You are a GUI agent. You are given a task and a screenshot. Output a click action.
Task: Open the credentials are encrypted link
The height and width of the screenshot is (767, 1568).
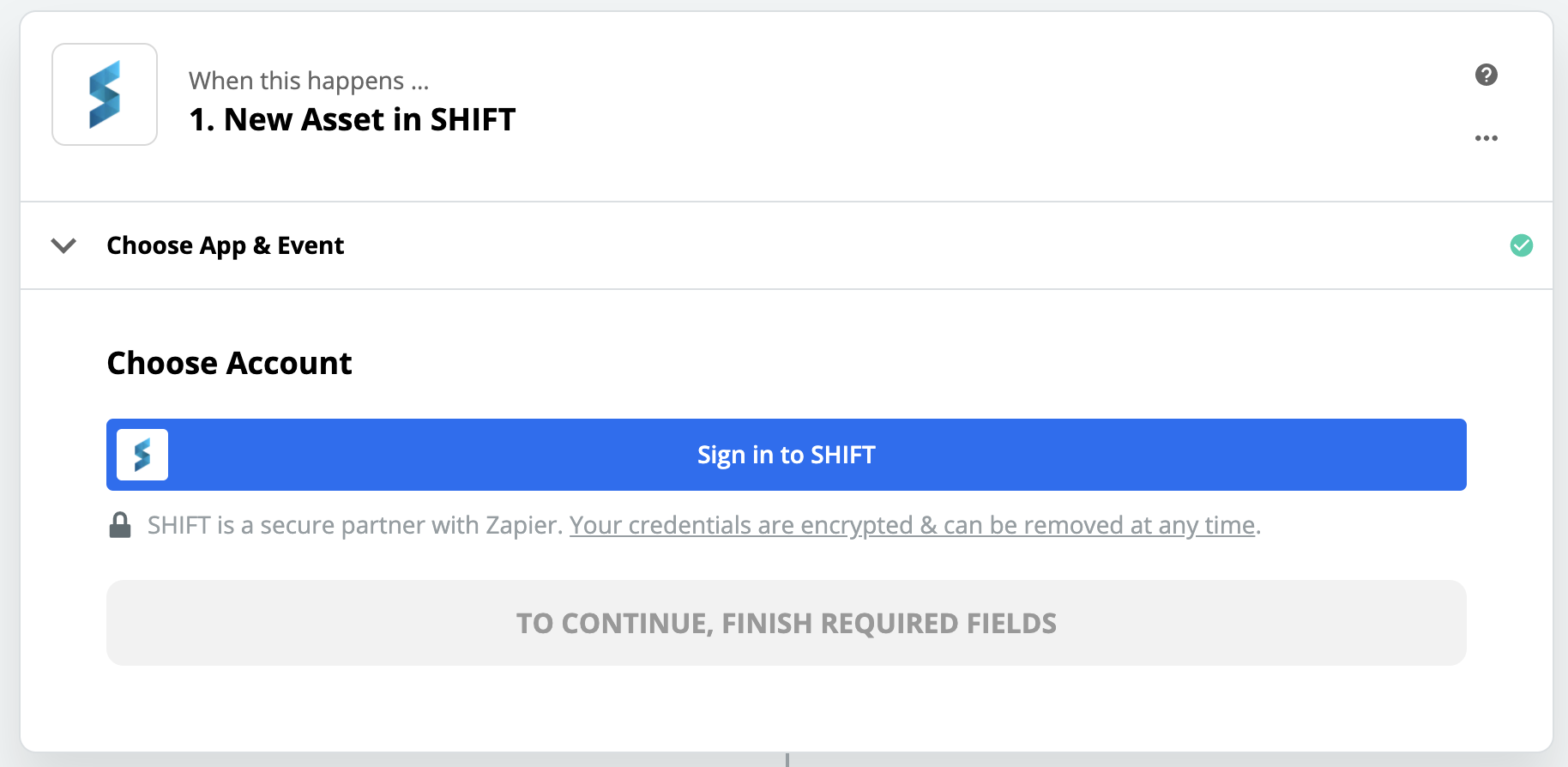[x=741, y=525]
